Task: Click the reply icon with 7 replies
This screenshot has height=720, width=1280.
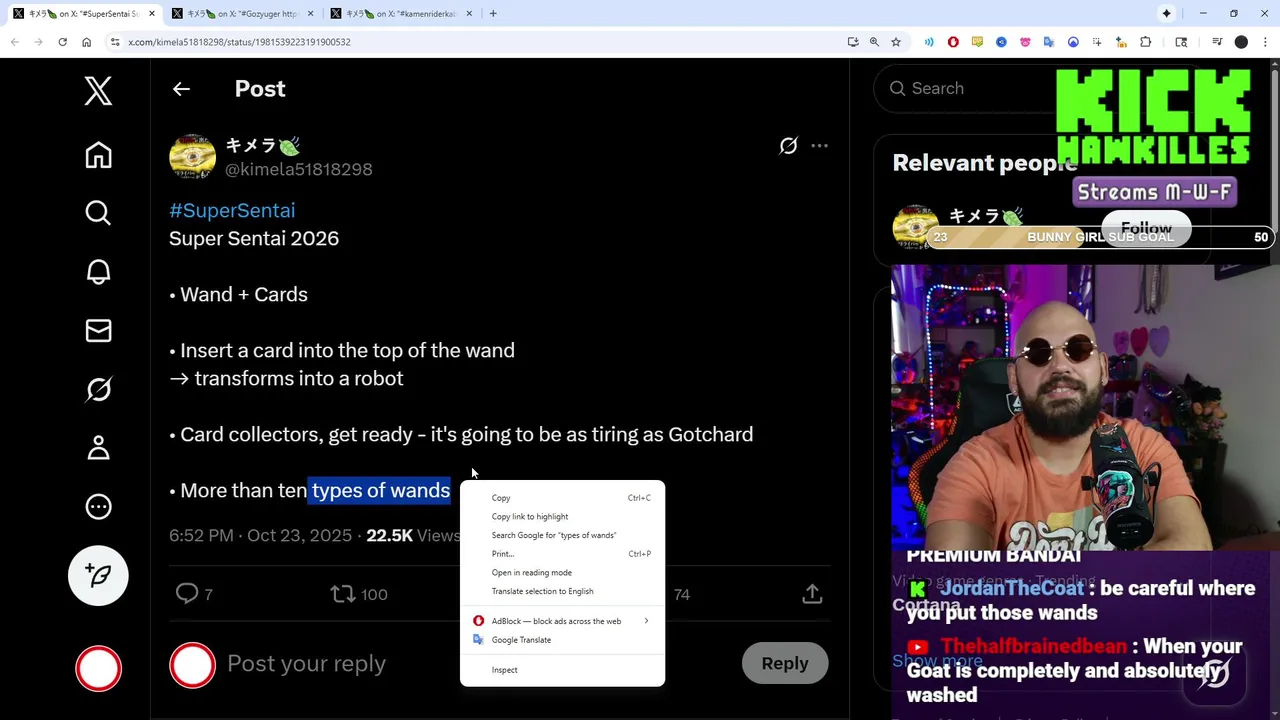Action: [x=187, y=594]
